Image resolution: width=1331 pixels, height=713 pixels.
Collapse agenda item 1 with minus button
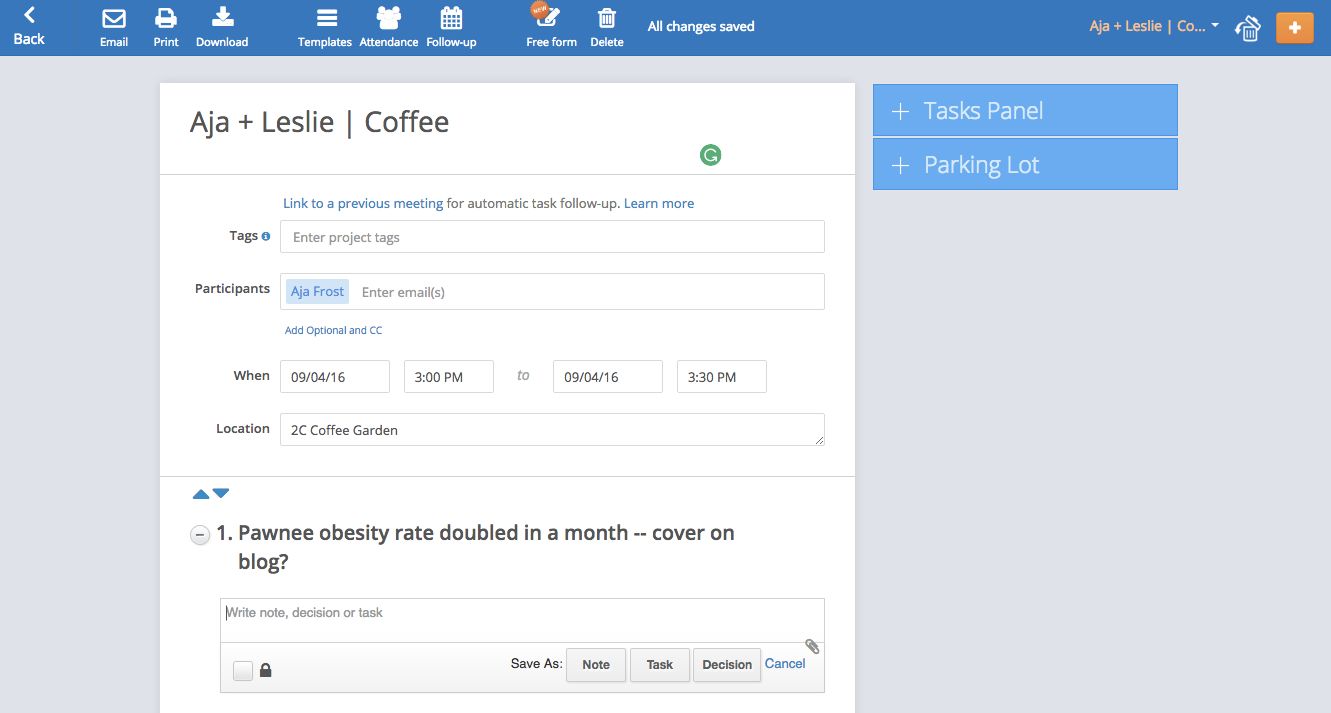pos(200,535)
